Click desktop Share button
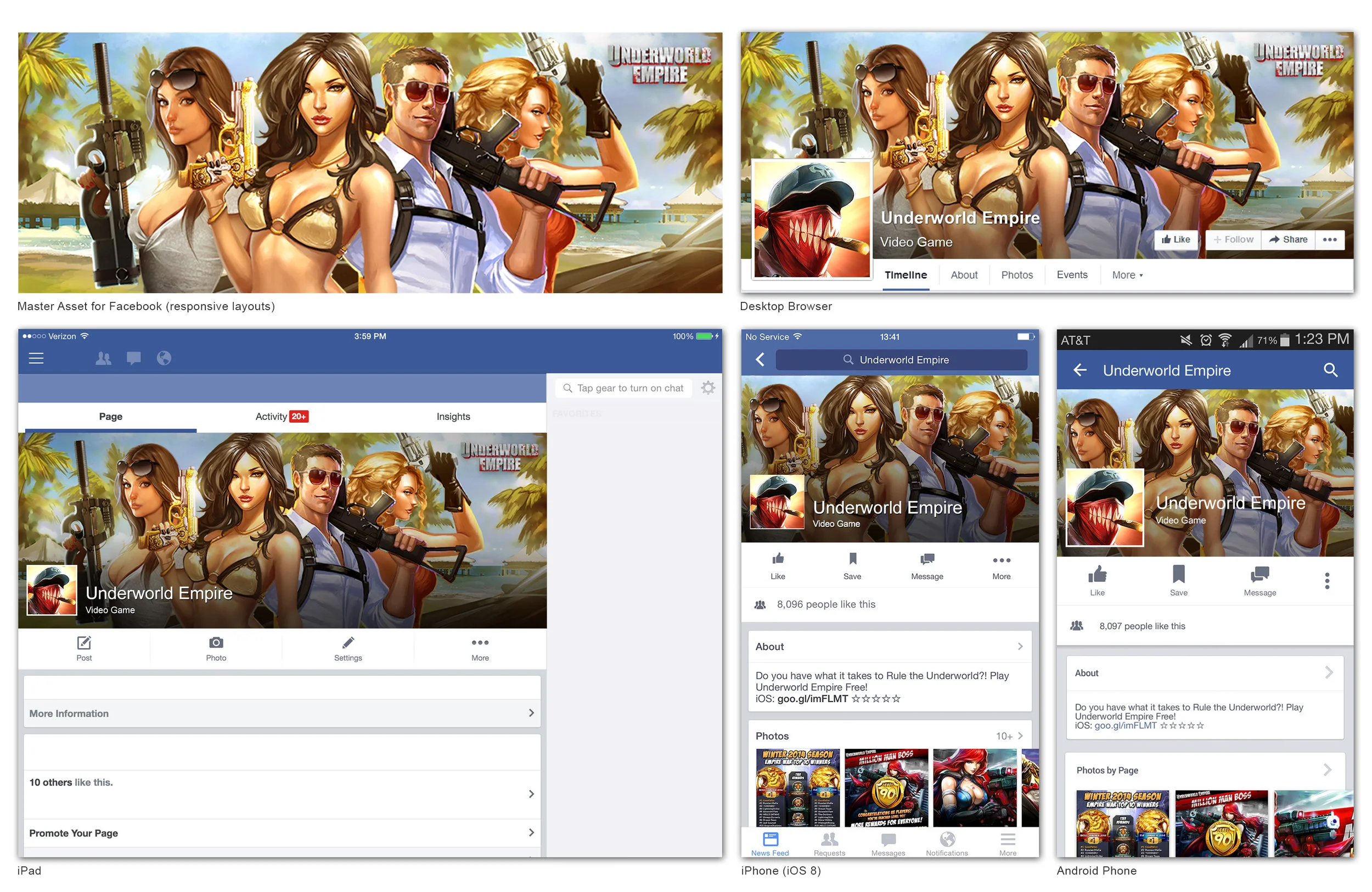Image resolution: width=1372 pixels, height=892 pixels. tap(1289, 240)
